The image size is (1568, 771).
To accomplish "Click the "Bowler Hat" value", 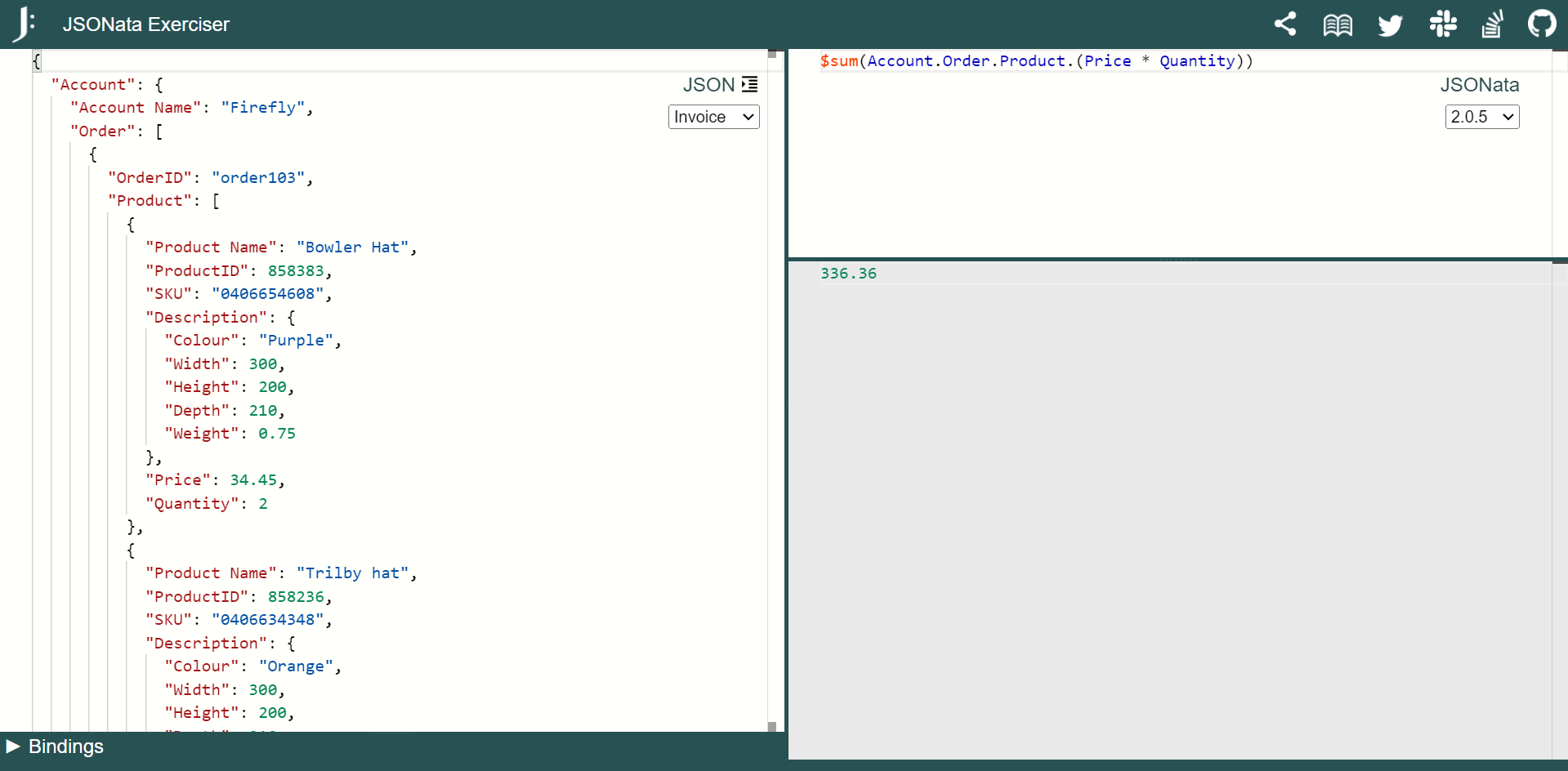I will [x=353, y=247].
